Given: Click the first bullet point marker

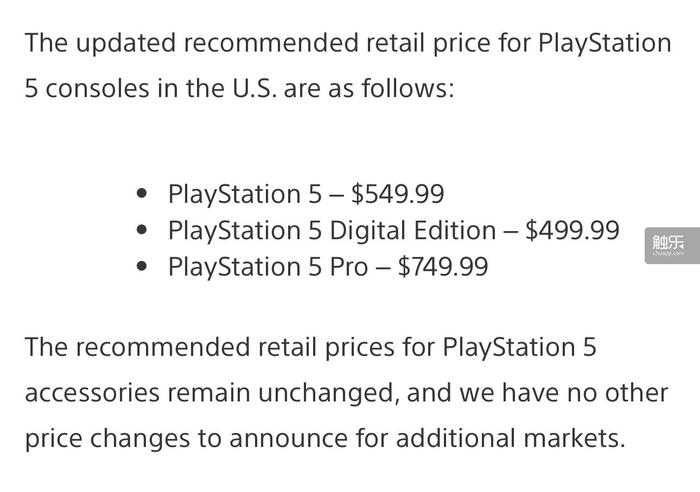Looking at the screenshot, I should point(142,193).
